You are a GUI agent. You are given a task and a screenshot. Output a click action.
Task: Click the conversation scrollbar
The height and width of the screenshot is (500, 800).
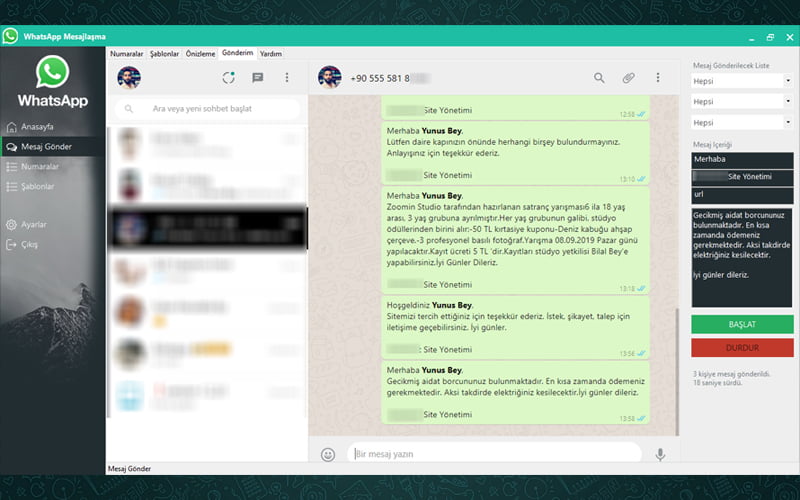tap(677, 371)
